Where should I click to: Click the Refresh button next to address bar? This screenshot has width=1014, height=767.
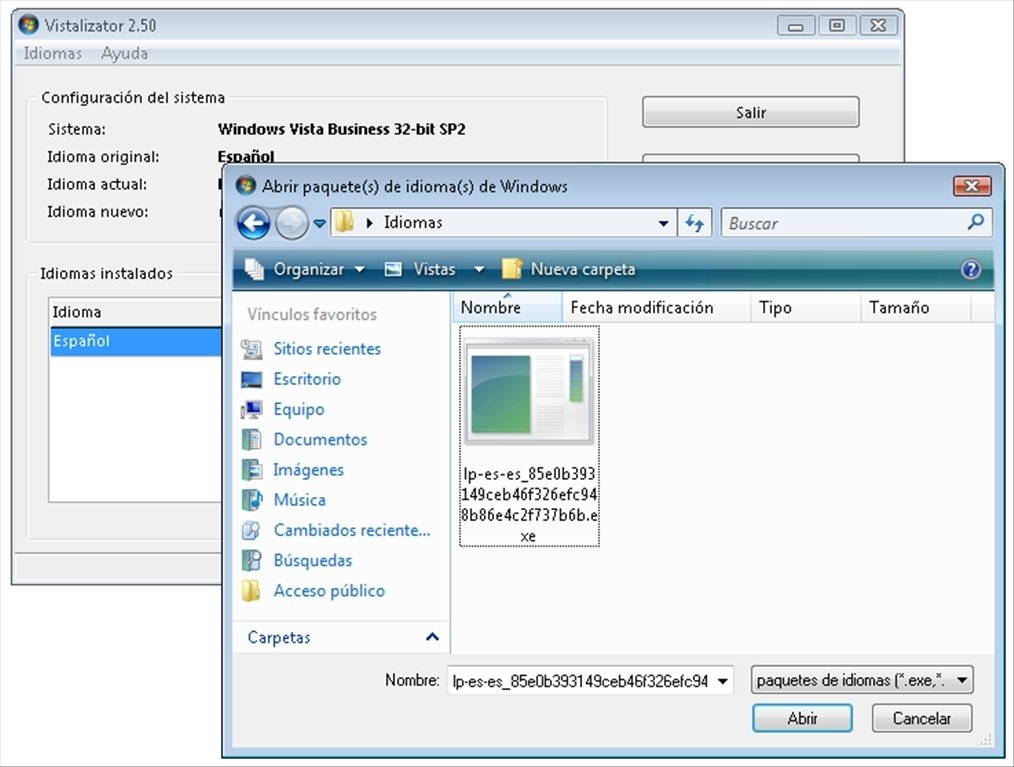[x=695, y=223]
